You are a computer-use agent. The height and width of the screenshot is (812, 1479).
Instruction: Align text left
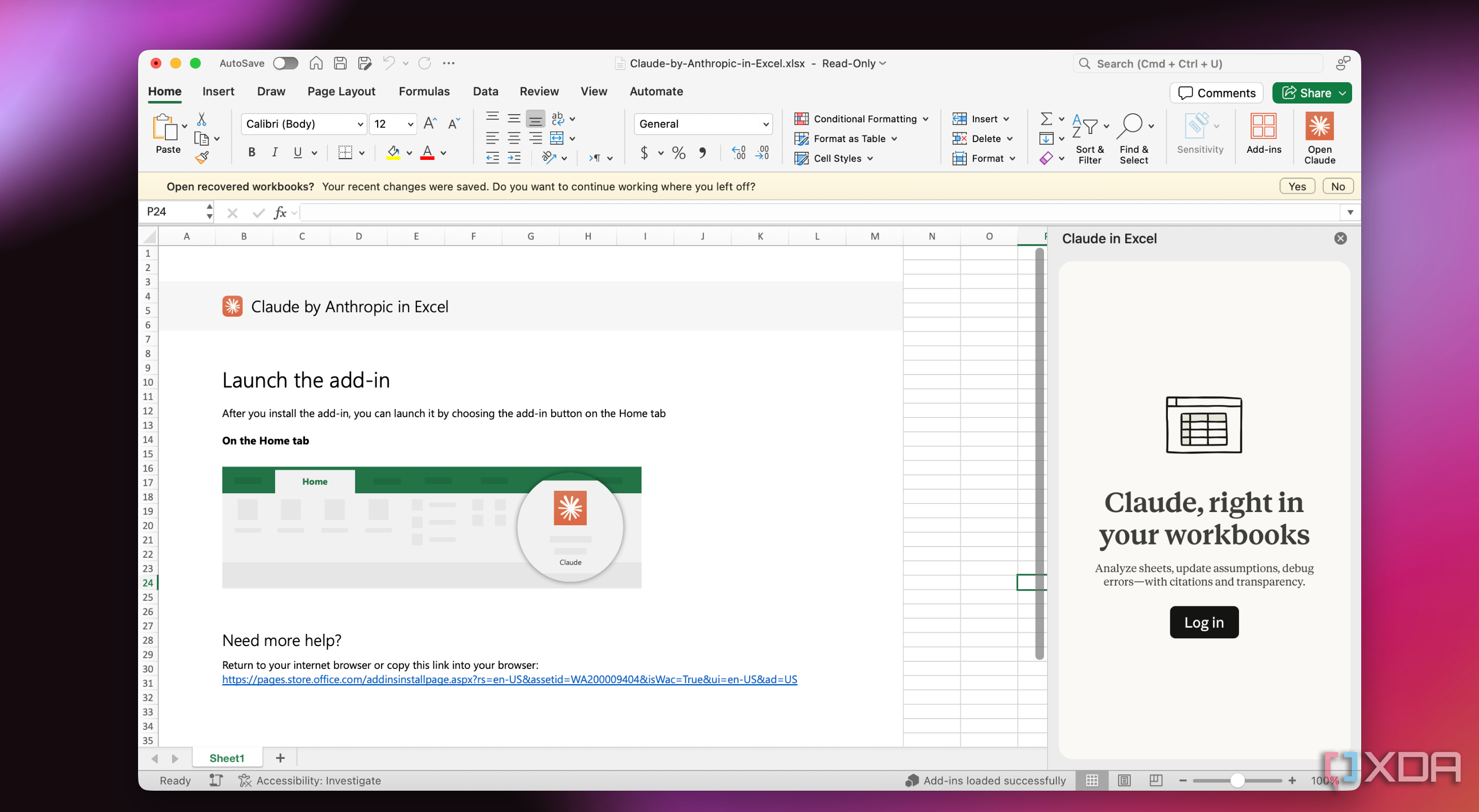pos(492,139)
